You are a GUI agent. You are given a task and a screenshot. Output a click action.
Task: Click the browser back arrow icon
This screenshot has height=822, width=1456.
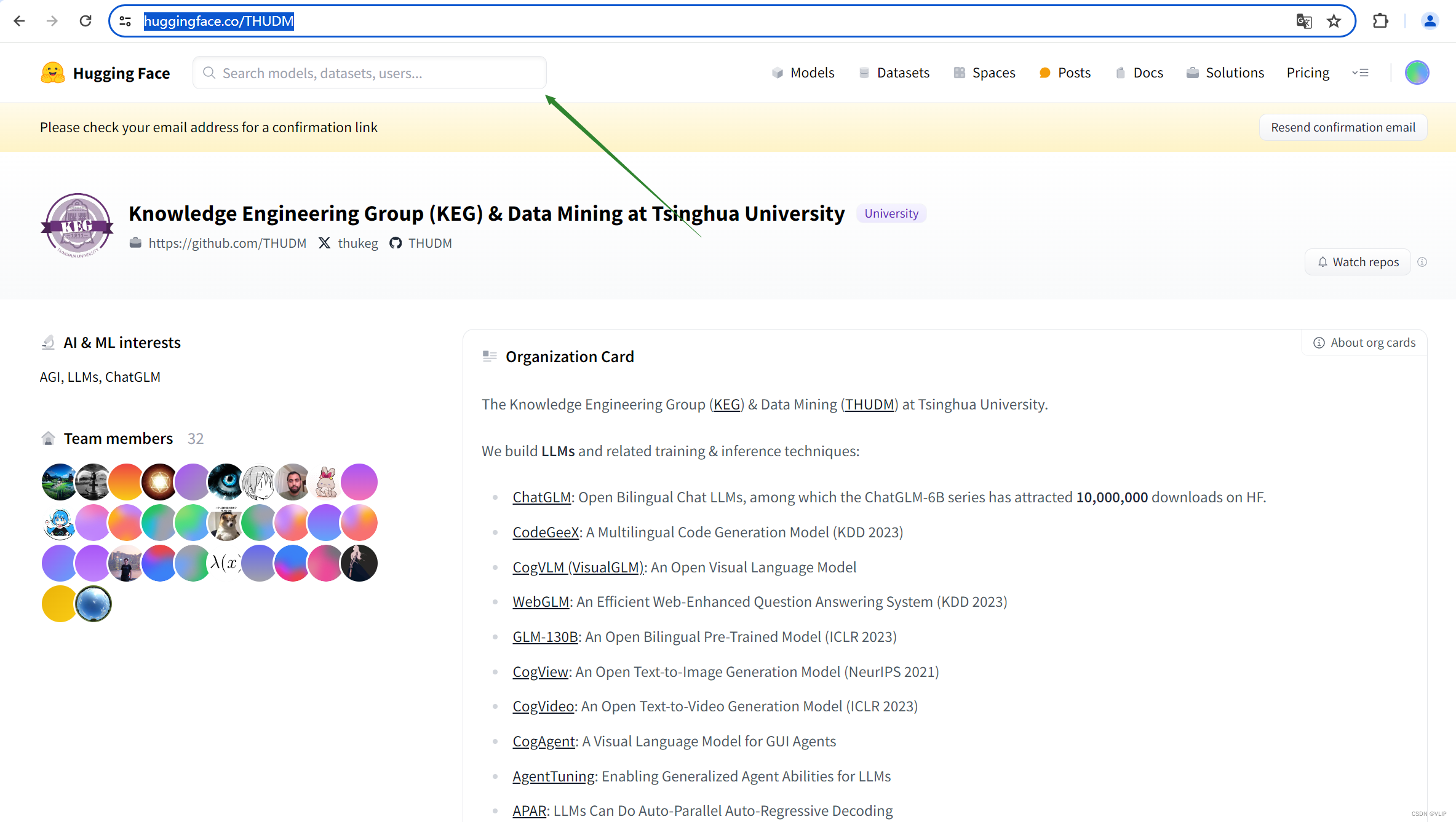[19, 21]
